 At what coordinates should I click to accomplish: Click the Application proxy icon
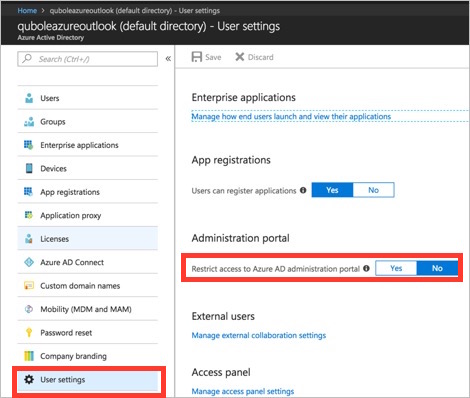pos(29,215)
